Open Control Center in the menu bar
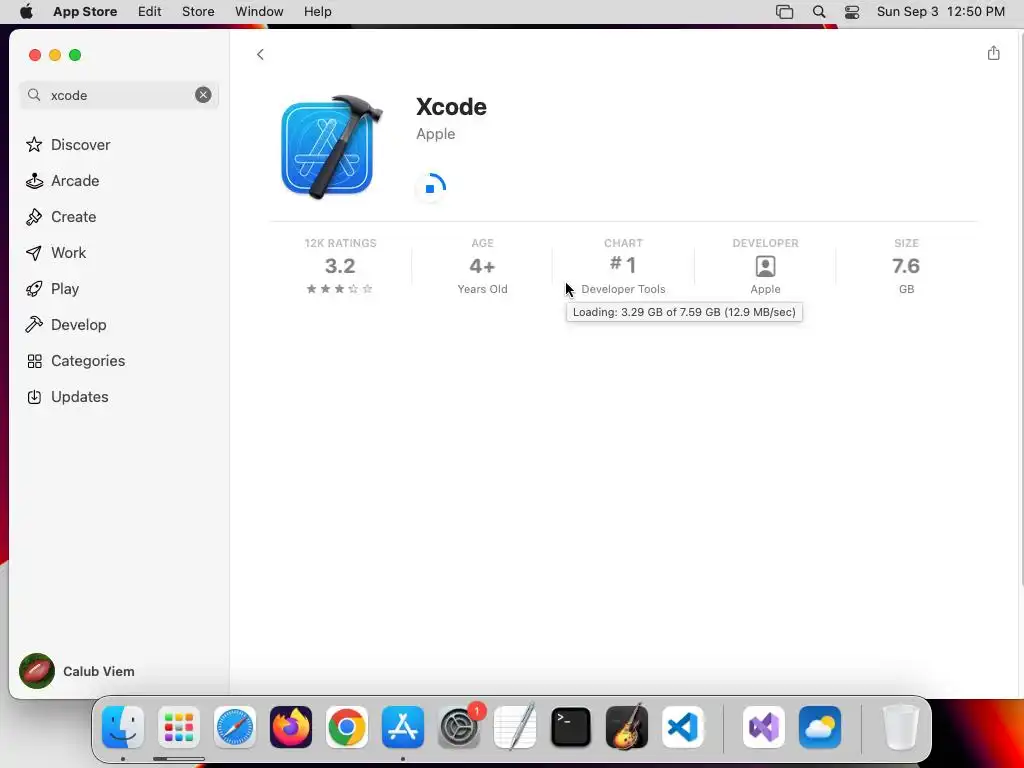 click(x=852, y=12)
